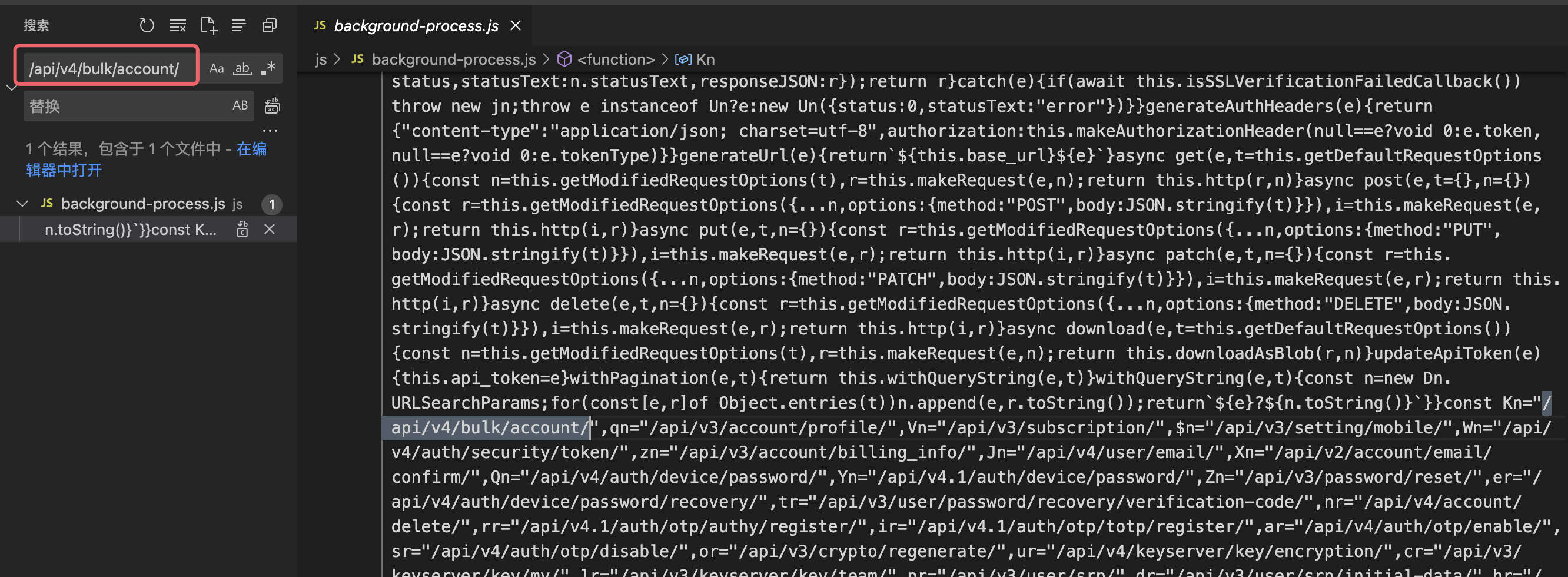
Task: Enable Match Whole Word option
Action: tap(242, 68)
